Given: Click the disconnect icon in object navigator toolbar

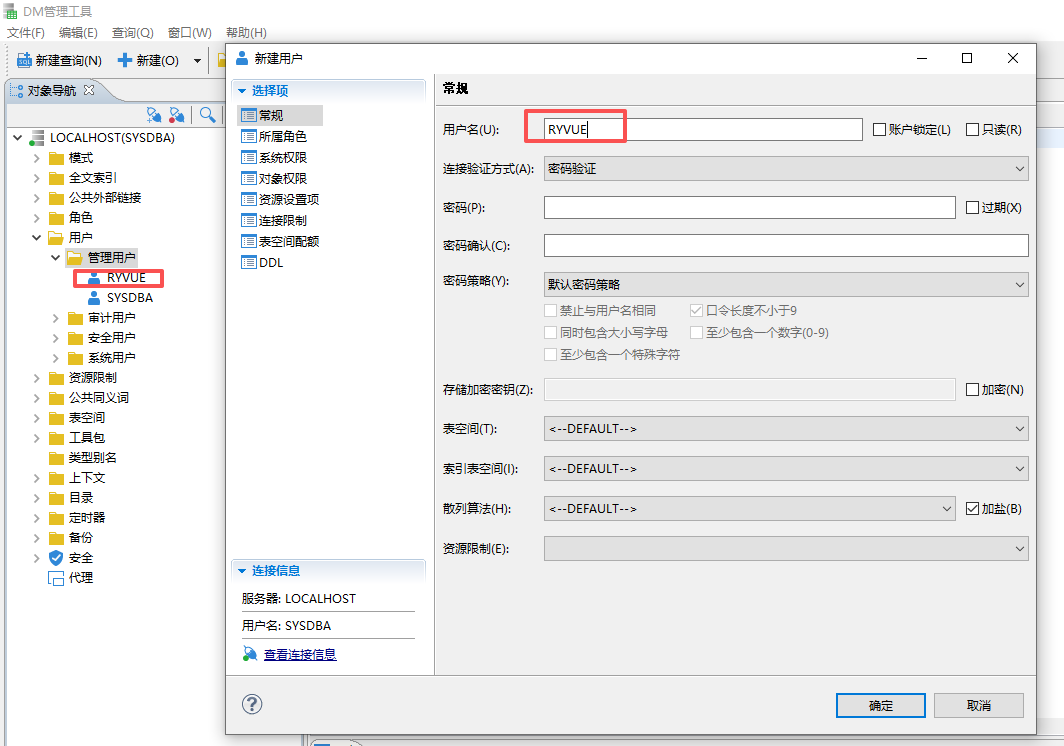Looking at the screenshot, I should click(x=177, y=115).
